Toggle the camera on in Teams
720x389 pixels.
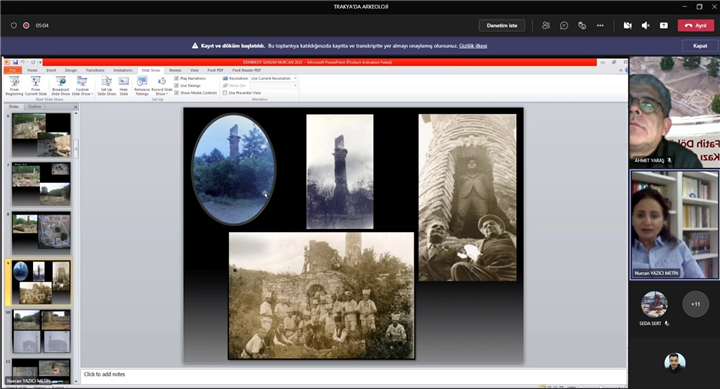pos(627,26)
